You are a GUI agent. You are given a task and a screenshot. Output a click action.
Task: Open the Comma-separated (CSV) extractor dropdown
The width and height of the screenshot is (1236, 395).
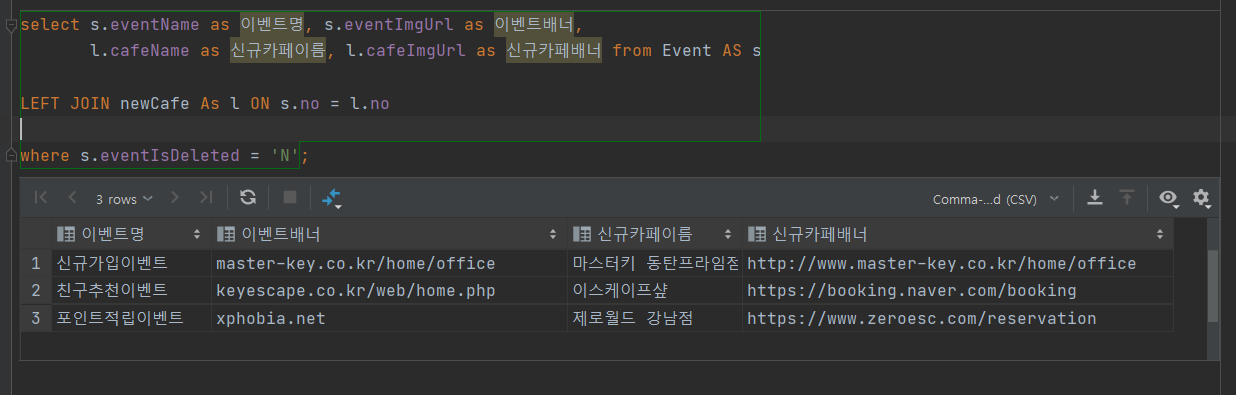(996, 198)
